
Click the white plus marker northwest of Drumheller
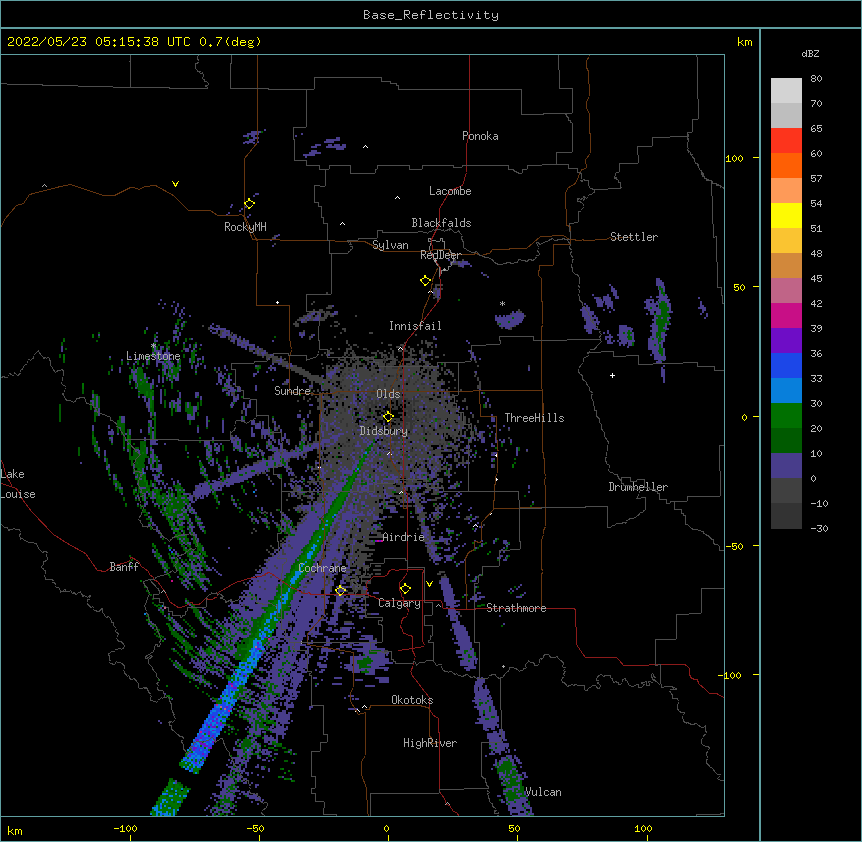612,375
